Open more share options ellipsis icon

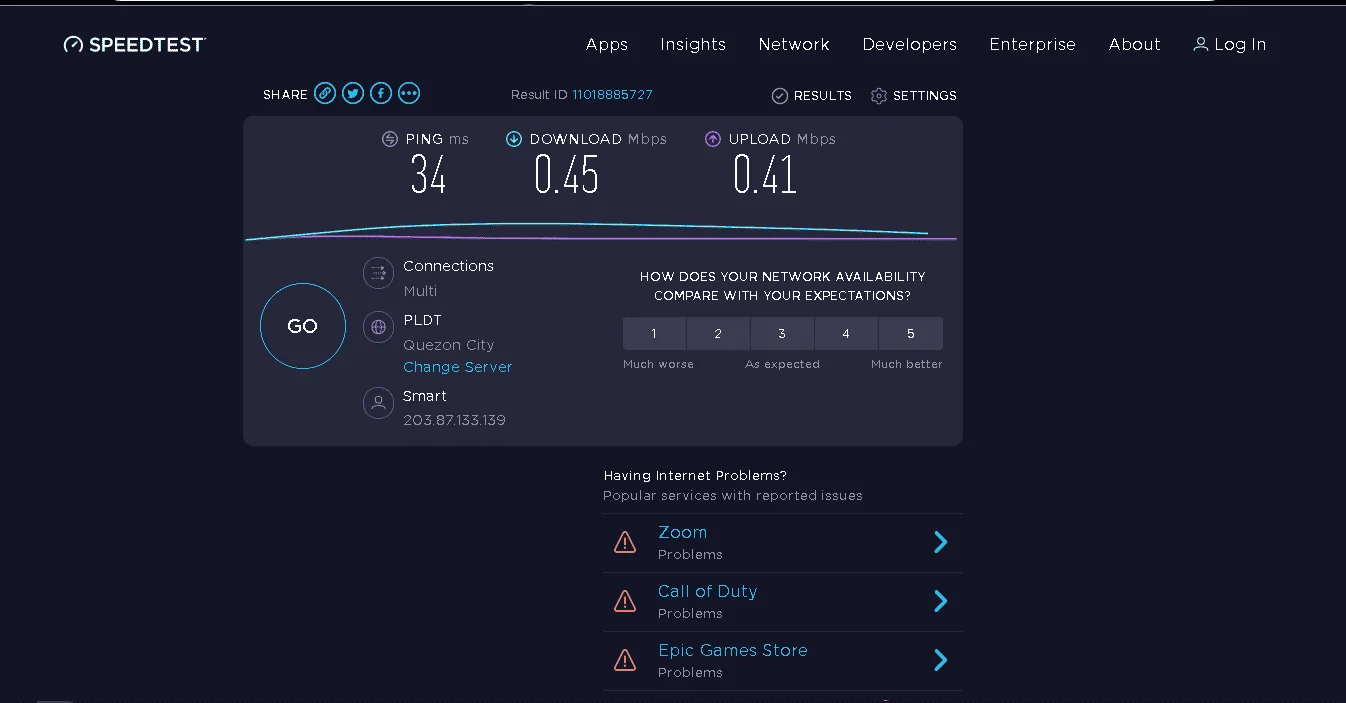pyautogui.click(x=409, y=93)
